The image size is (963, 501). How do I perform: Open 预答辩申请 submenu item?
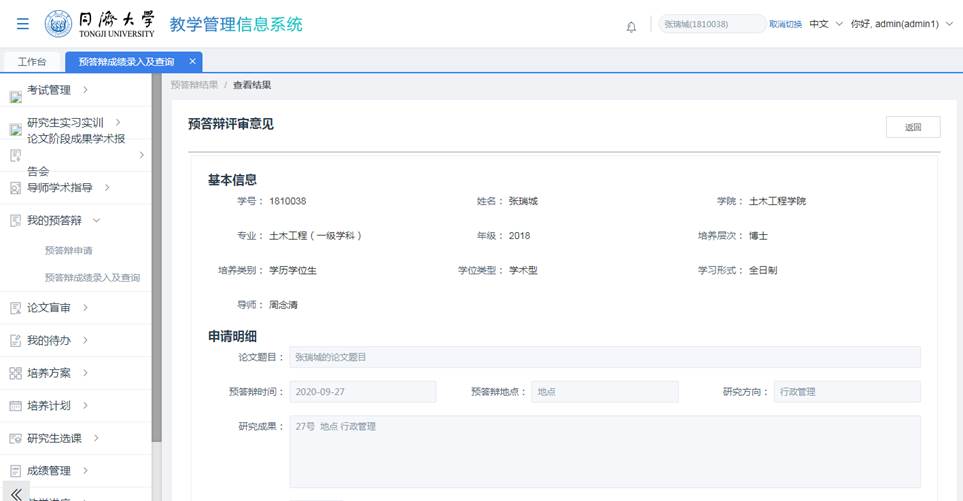tap(69, 250)
